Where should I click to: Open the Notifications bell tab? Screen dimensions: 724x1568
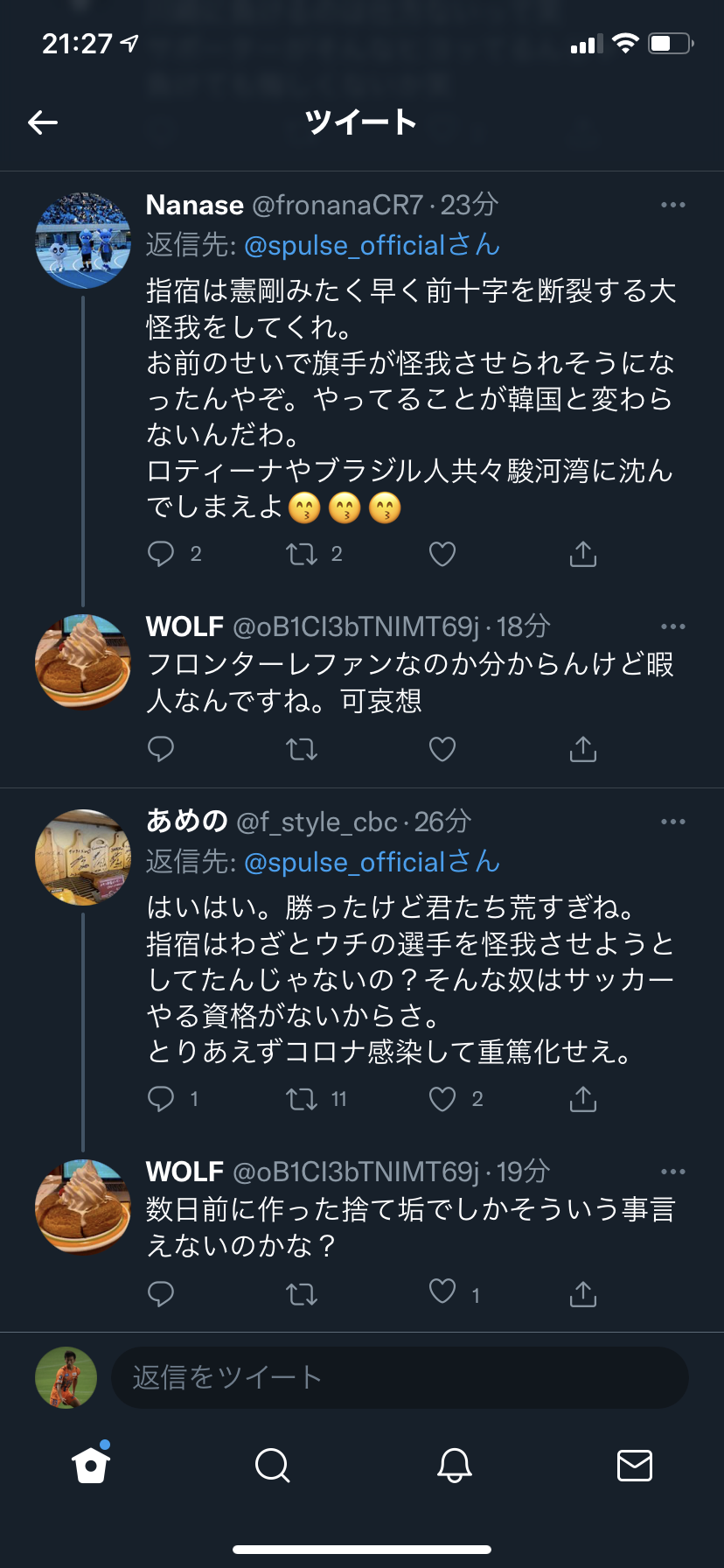[454, 1465]
